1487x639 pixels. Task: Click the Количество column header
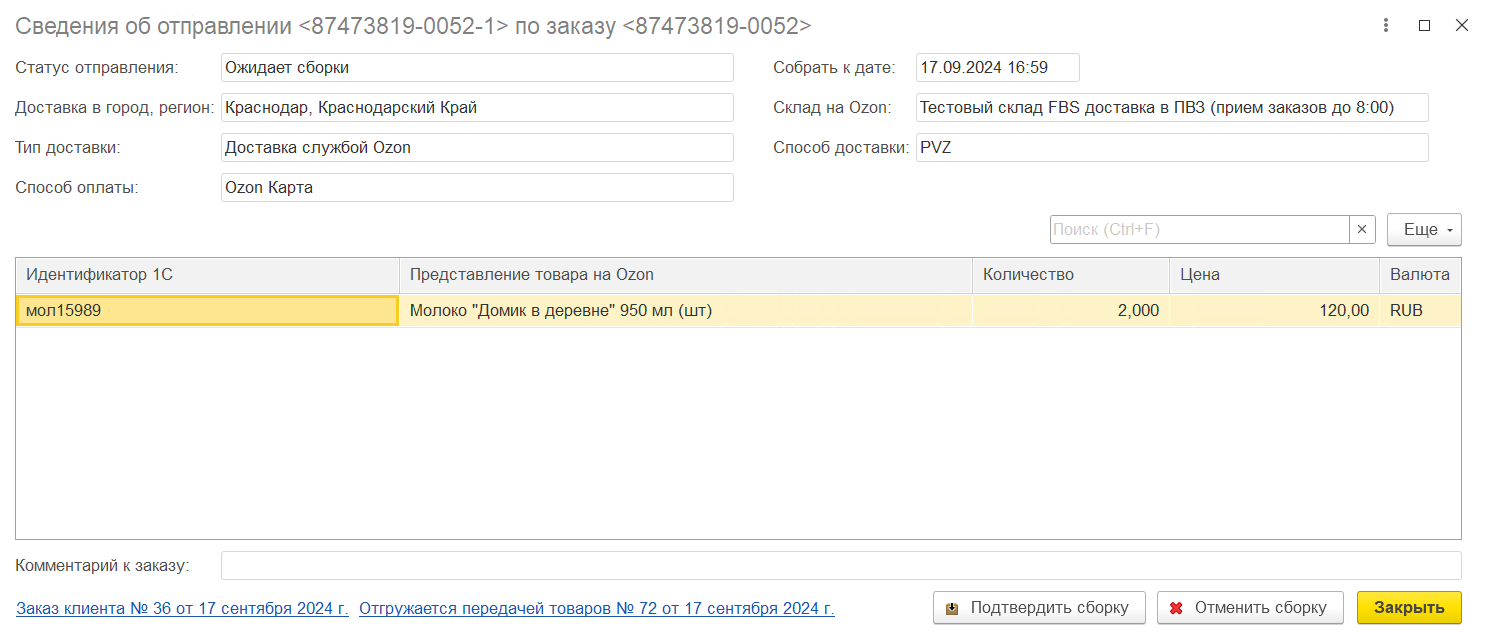pos(1070,275)
